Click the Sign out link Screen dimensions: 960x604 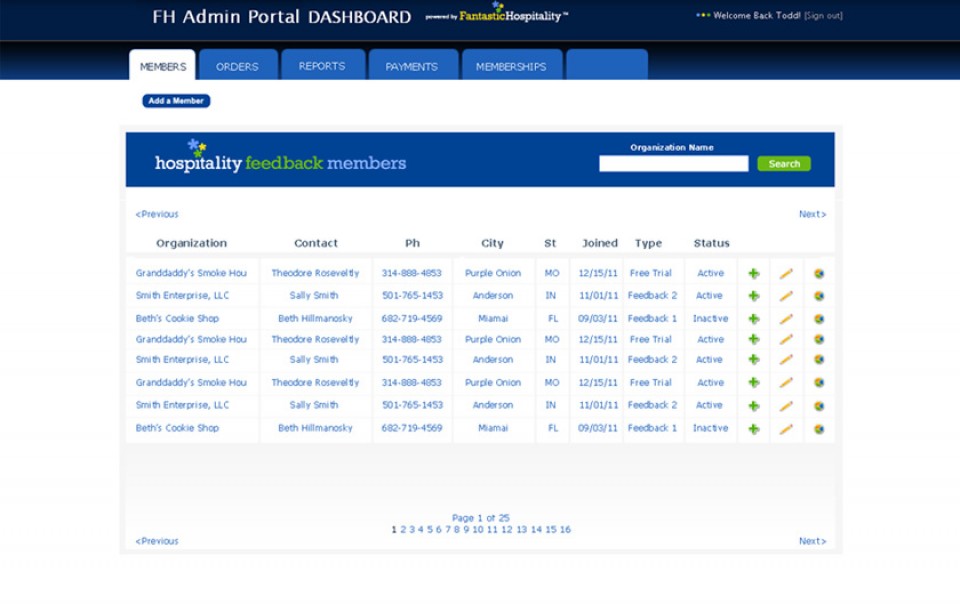[x=823, y=16]
